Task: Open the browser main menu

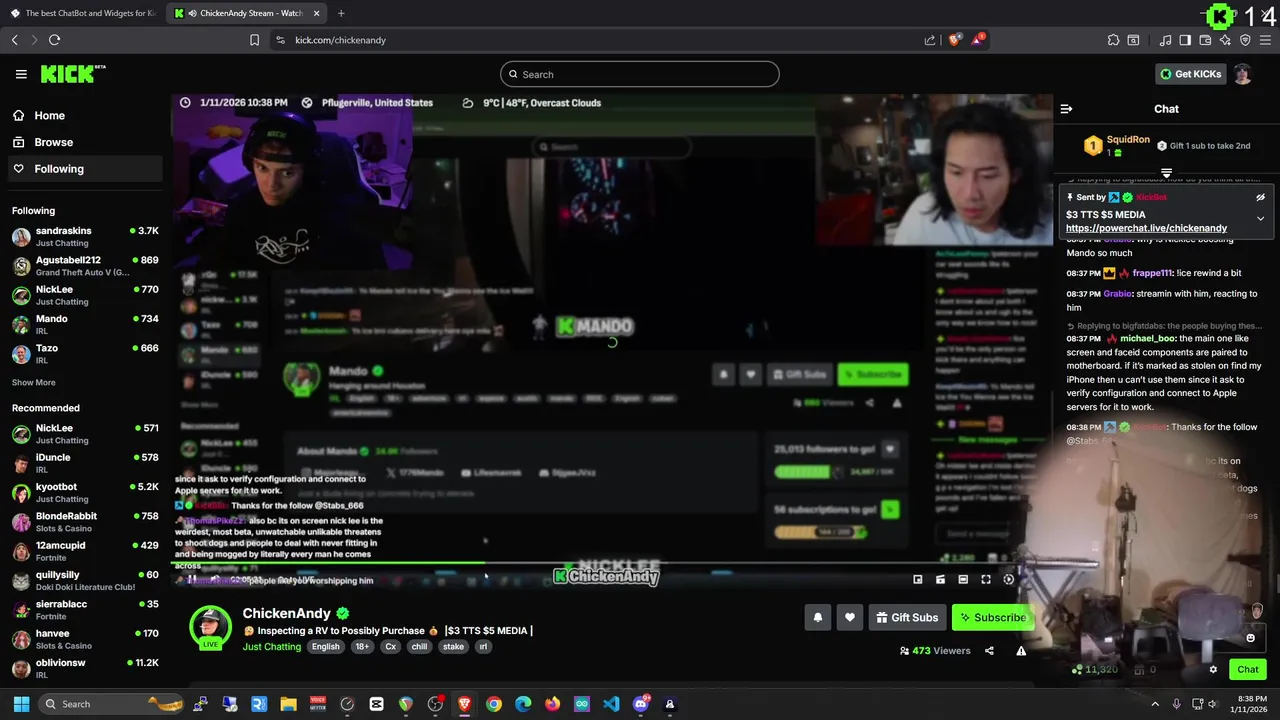Action: coord(1265,40)
